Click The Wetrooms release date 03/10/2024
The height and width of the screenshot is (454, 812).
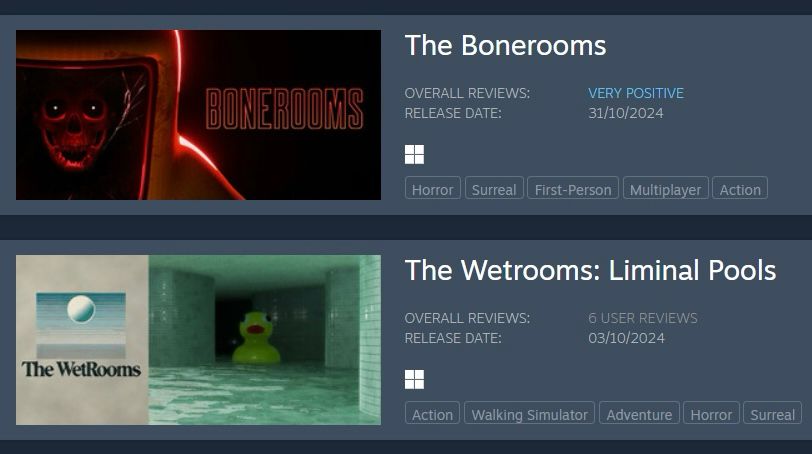point(626,338)
